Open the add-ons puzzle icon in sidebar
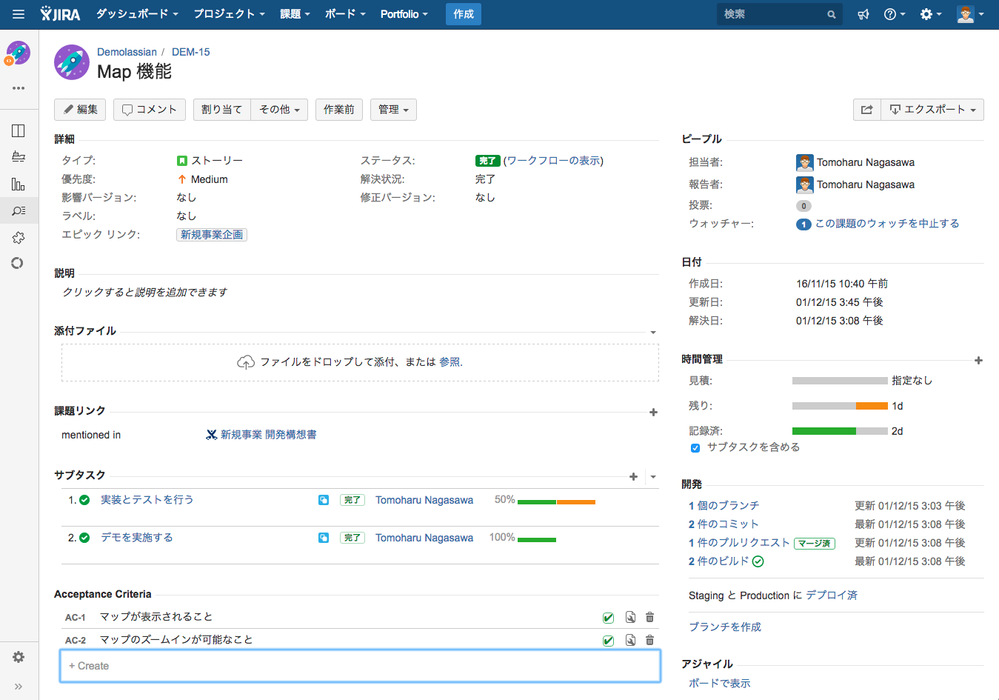Viewport: 999px width, 700px height. 18,238
